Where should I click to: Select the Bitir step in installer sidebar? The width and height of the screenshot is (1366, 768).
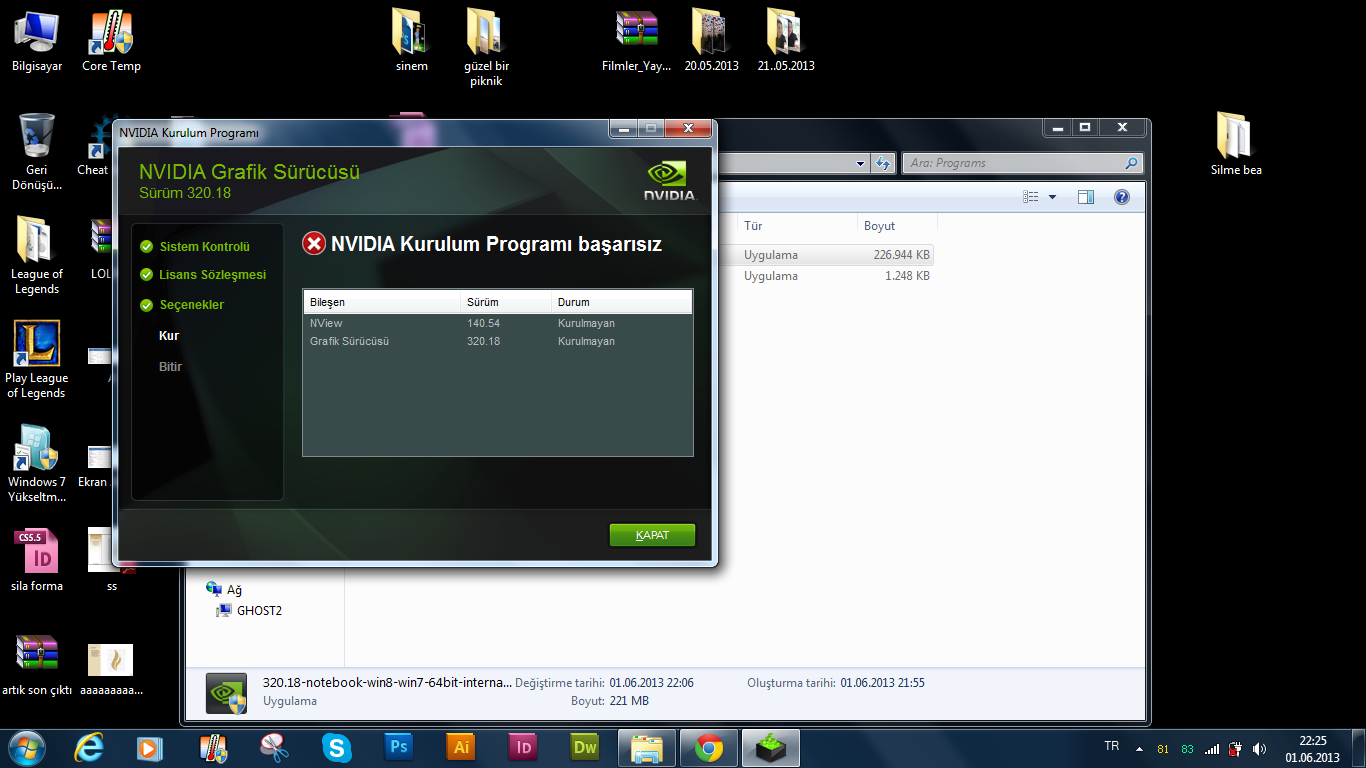pyautogui.click(x=170, y=367)
